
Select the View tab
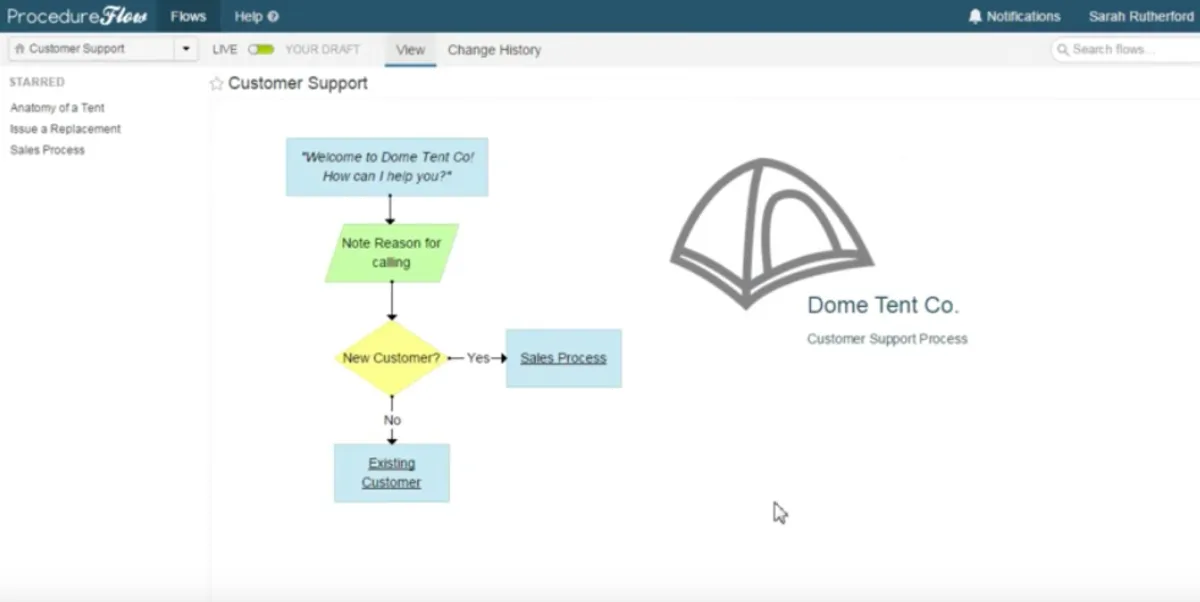tap(410, 50)
